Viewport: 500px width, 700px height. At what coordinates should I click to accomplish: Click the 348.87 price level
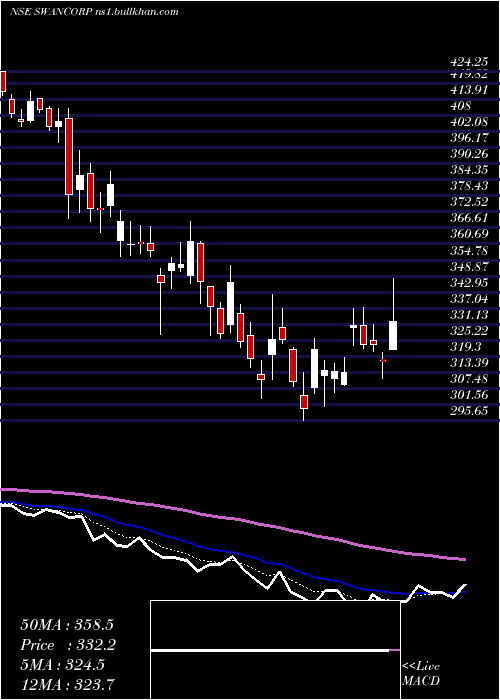[469, 266]
